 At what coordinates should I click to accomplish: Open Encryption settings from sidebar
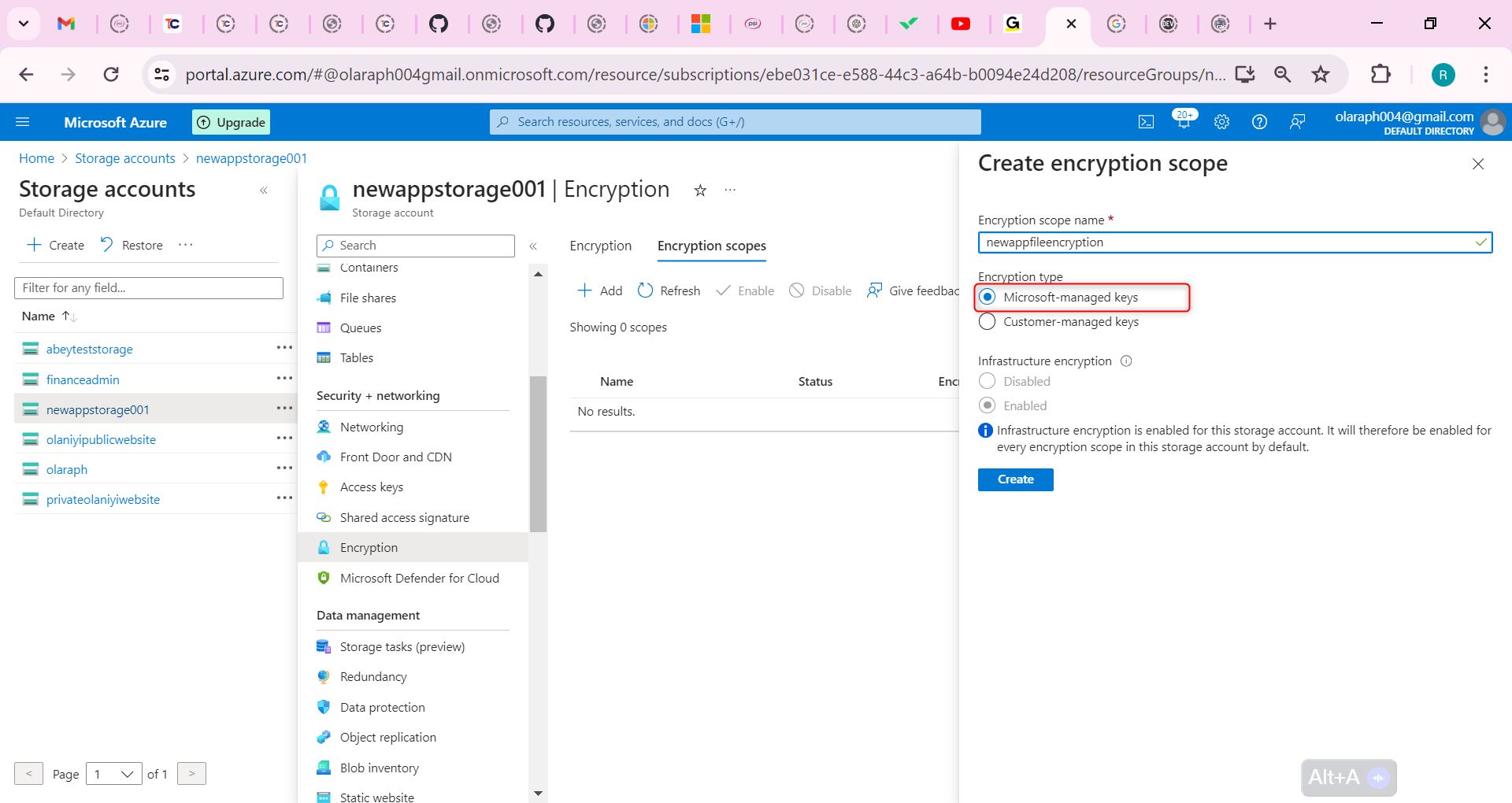[x=368, y=547]
